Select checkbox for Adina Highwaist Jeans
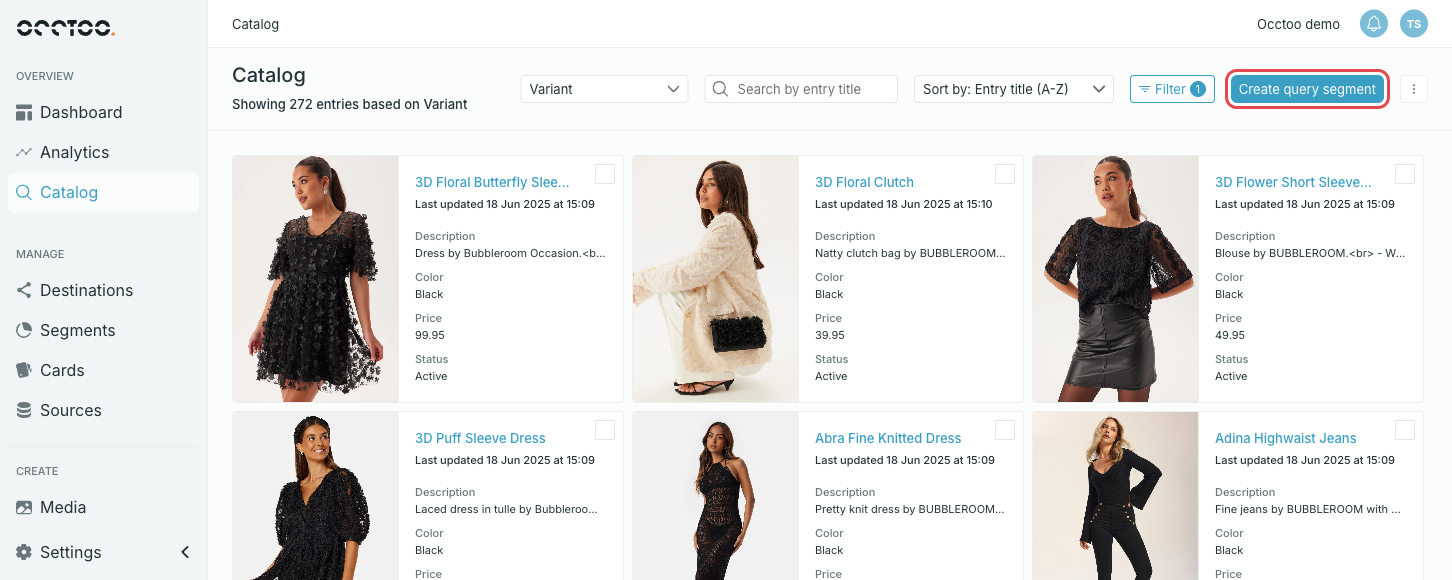Image resolution: width=1452 pixels, height=580 pixels. click(1405, 430)
